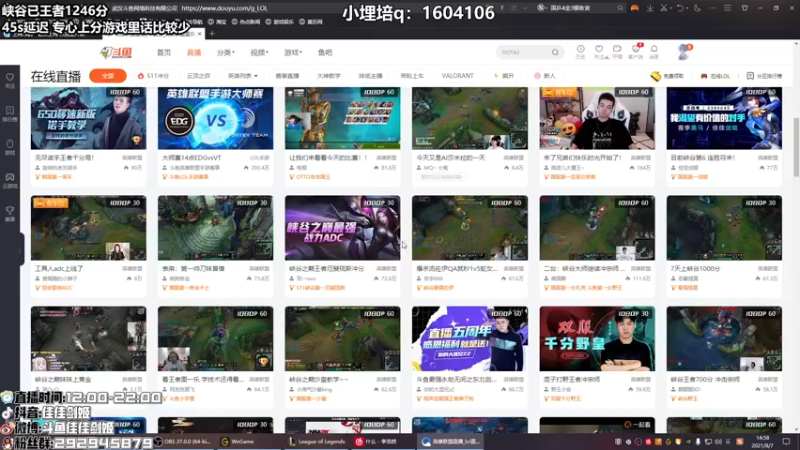Click the 分区排行榜 link
Viewport: 800px width, 450px height.
tap(764, 76)
